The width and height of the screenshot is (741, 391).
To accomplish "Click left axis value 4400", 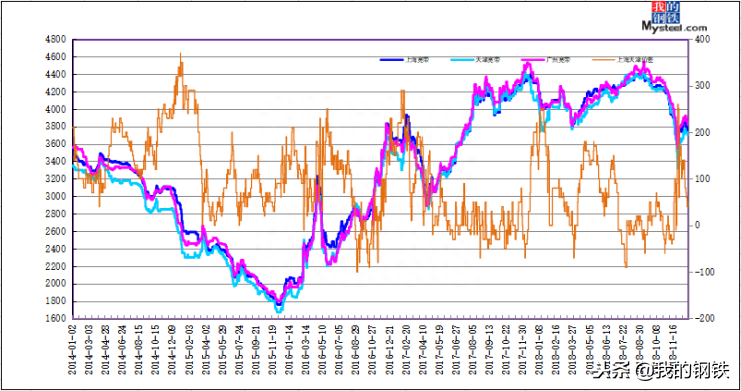I will point(55,75).
